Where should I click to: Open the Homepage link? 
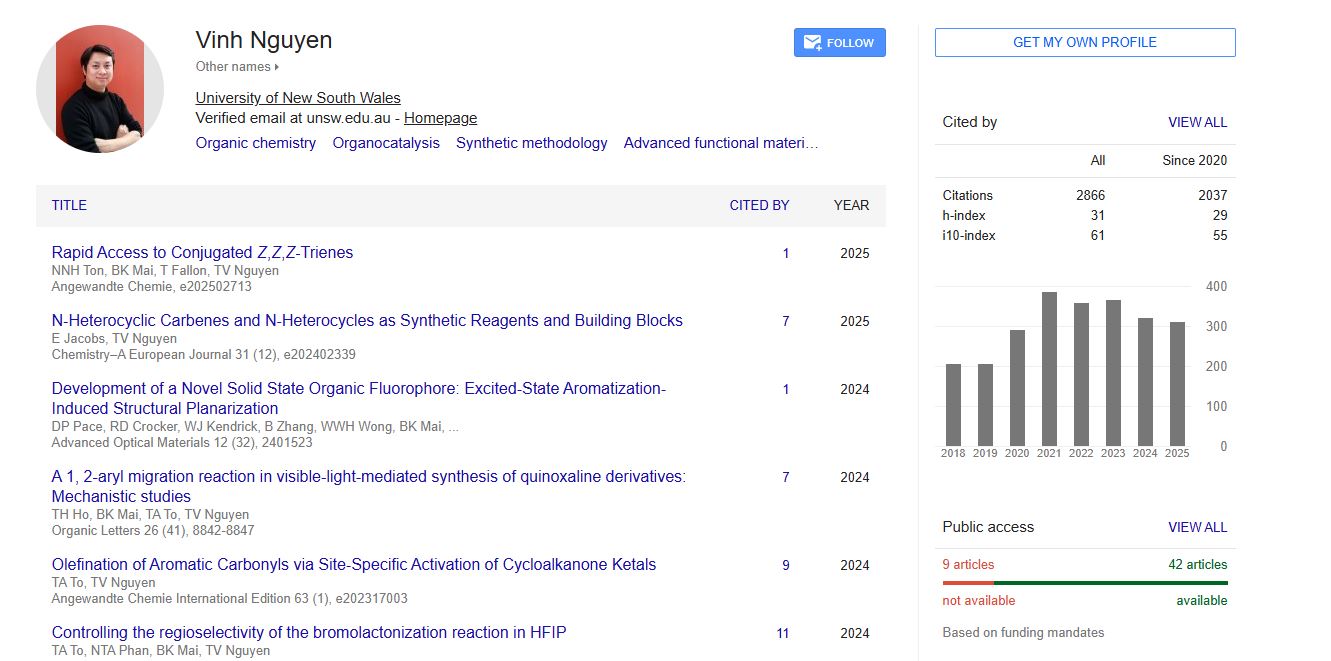click(x=440, y=118)
